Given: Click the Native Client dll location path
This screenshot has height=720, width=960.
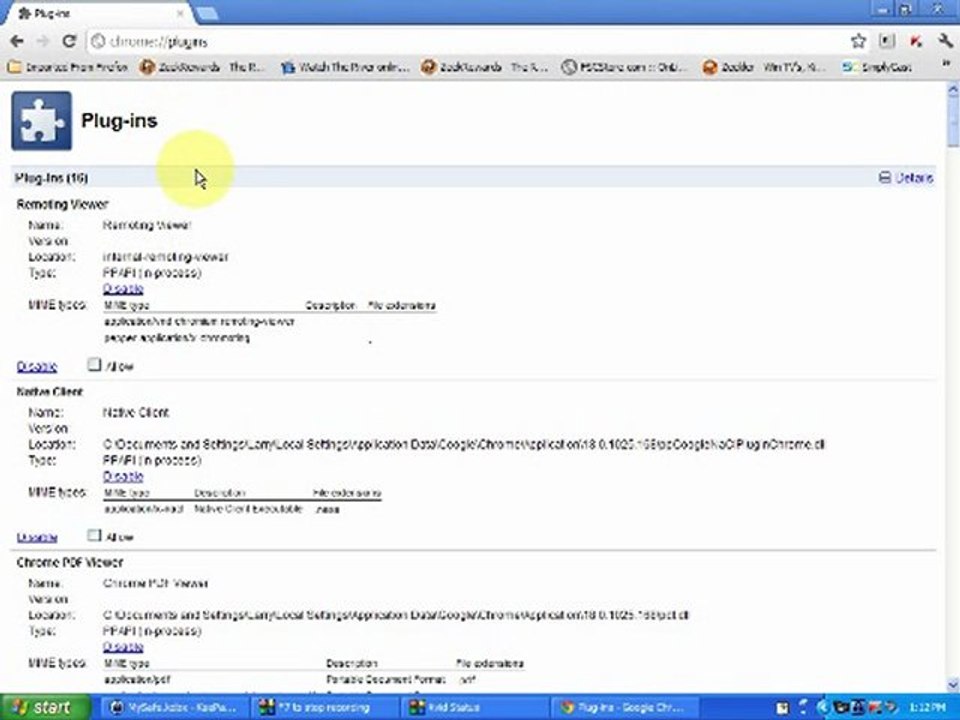Looking at the screenshot, I should pyautogui.click(x=463, y=444).
